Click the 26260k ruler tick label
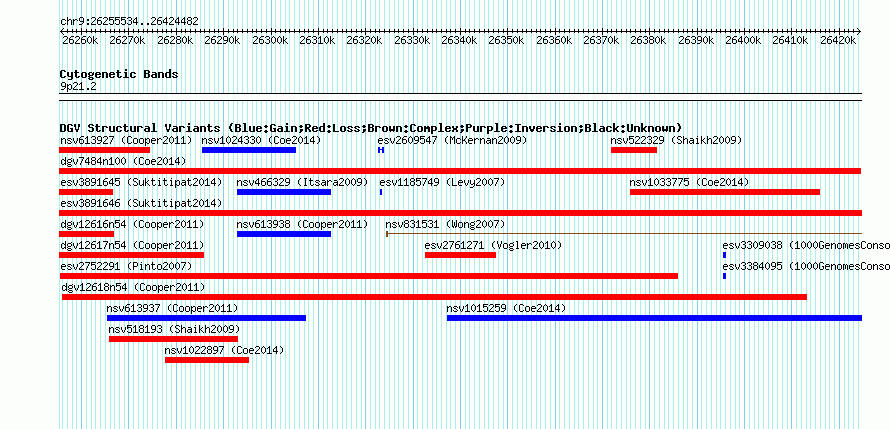Viewport: 890px width, 429px height. (x=79, y=40)
